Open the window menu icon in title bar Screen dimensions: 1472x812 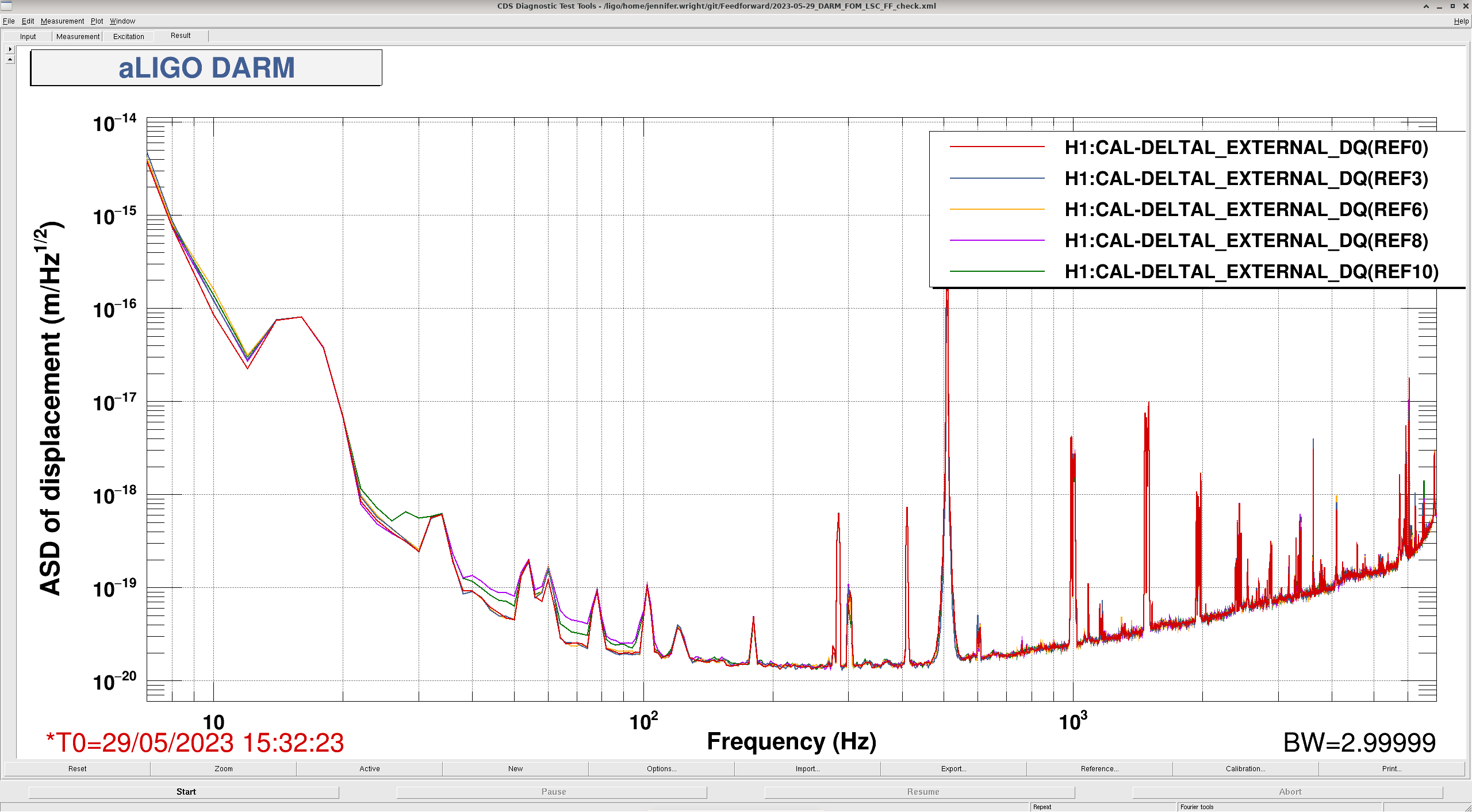pos(6,6)
